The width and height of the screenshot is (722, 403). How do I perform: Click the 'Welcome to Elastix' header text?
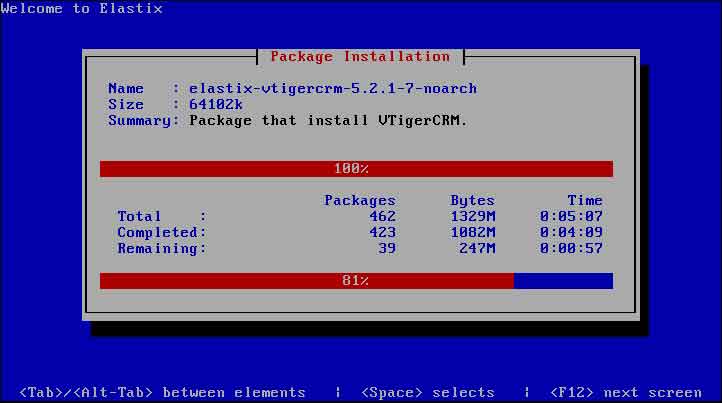point(82,8)
